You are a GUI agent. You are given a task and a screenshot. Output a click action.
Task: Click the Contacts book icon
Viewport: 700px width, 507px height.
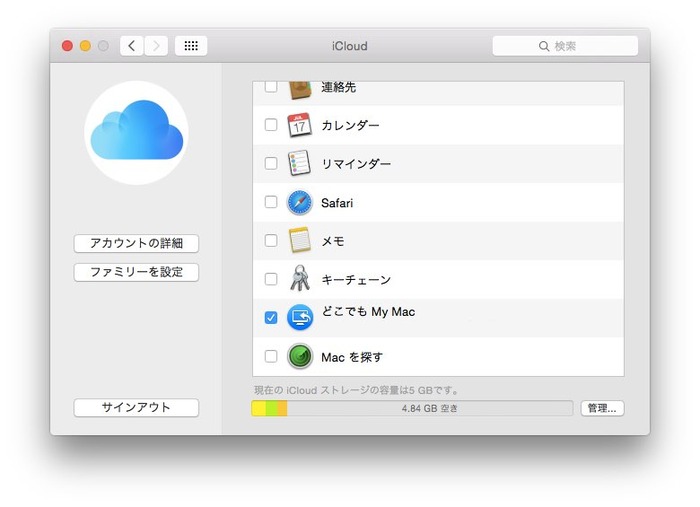tap(299, 90)
